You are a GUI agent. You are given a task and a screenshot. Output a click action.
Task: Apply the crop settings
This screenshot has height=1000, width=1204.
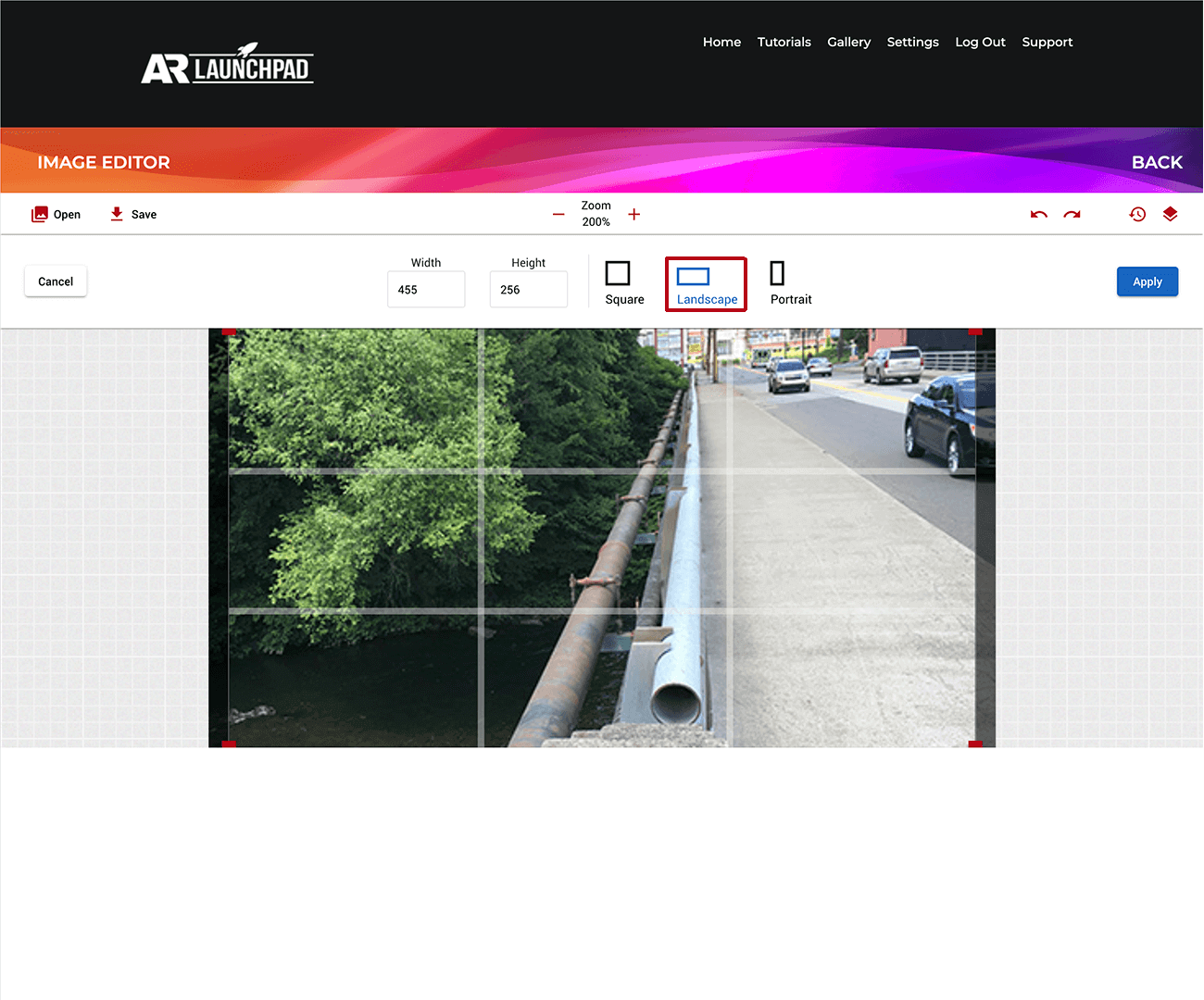[x=1148, y=281]
